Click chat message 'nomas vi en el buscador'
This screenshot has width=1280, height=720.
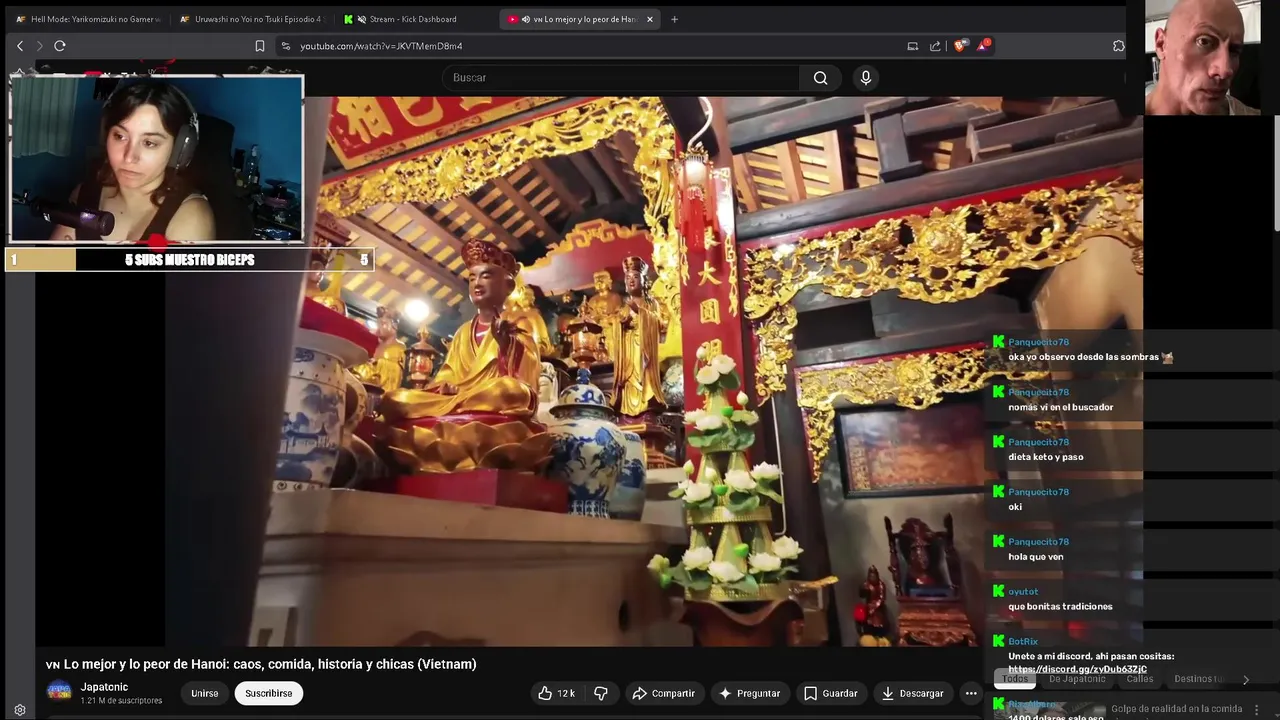point(1061,407)
